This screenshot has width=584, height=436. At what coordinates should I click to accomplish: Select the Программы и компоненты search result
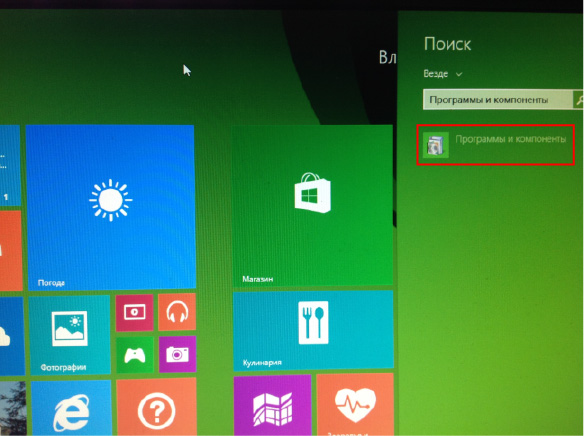click(x=495, y=145)
